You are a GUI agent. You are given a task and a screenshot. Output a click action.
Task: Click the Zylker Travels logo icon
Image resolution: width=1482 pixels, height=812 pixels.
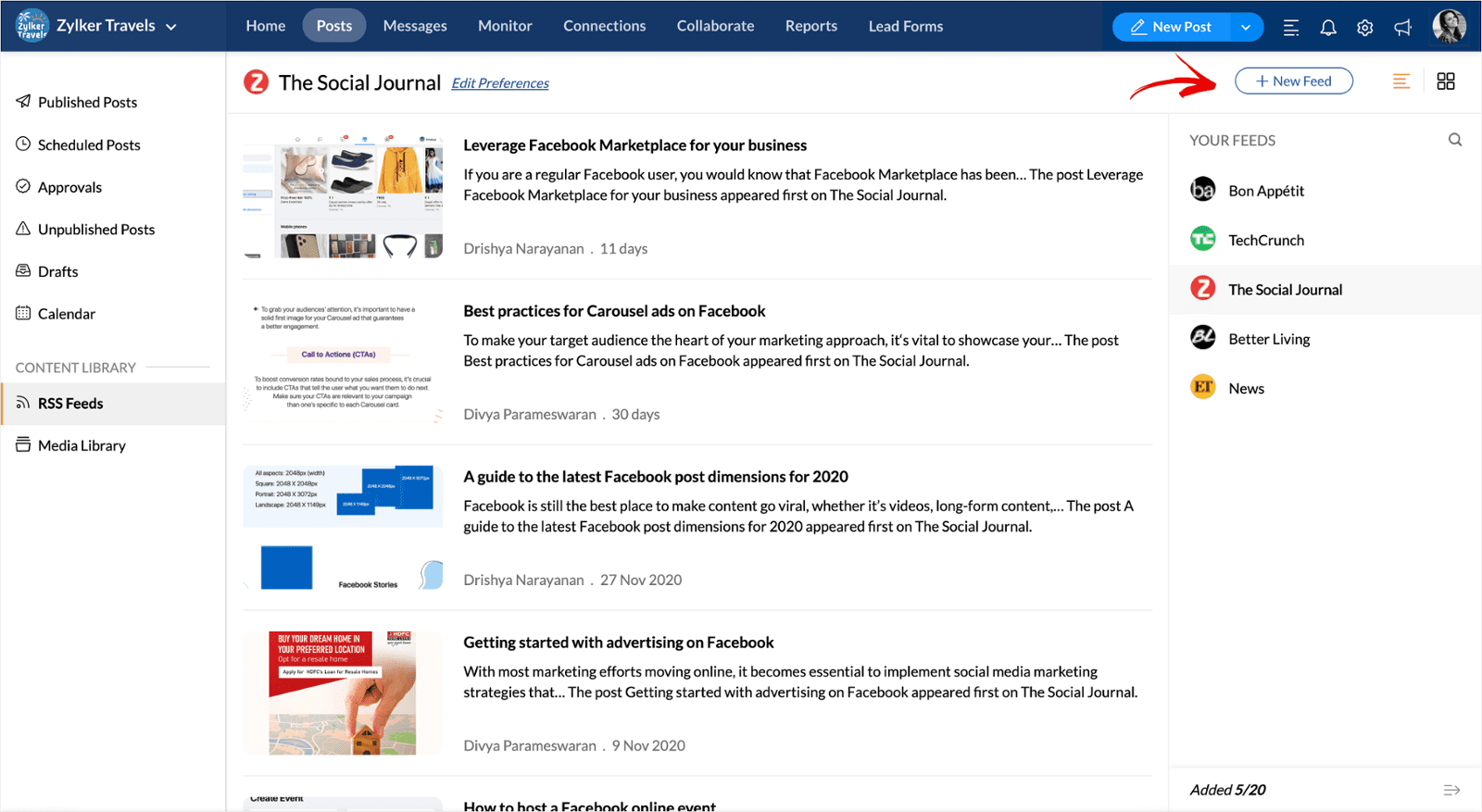point(31,26)
